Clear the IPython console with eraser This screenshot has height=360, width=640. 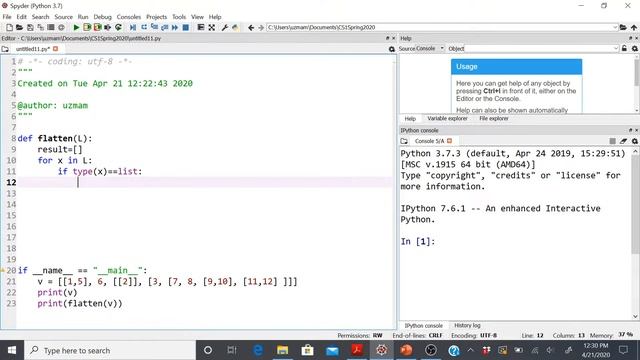(623, 141)
